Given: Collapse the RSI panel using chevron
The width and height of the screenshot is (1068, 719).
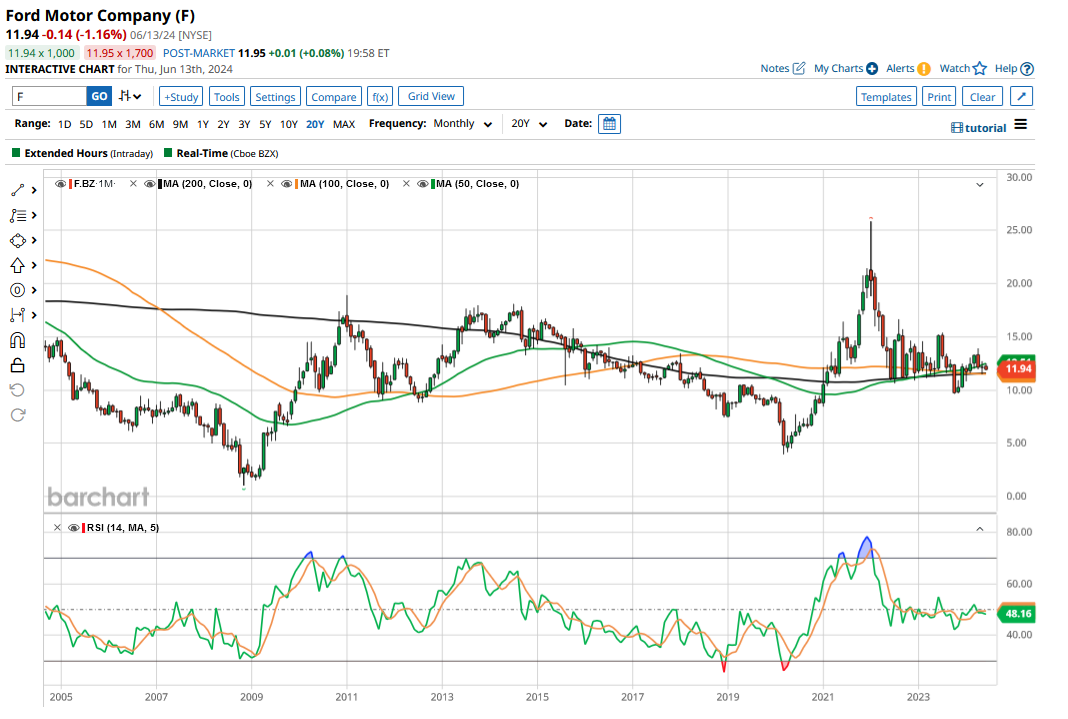Looking at the screenshot, I should 980,528.
